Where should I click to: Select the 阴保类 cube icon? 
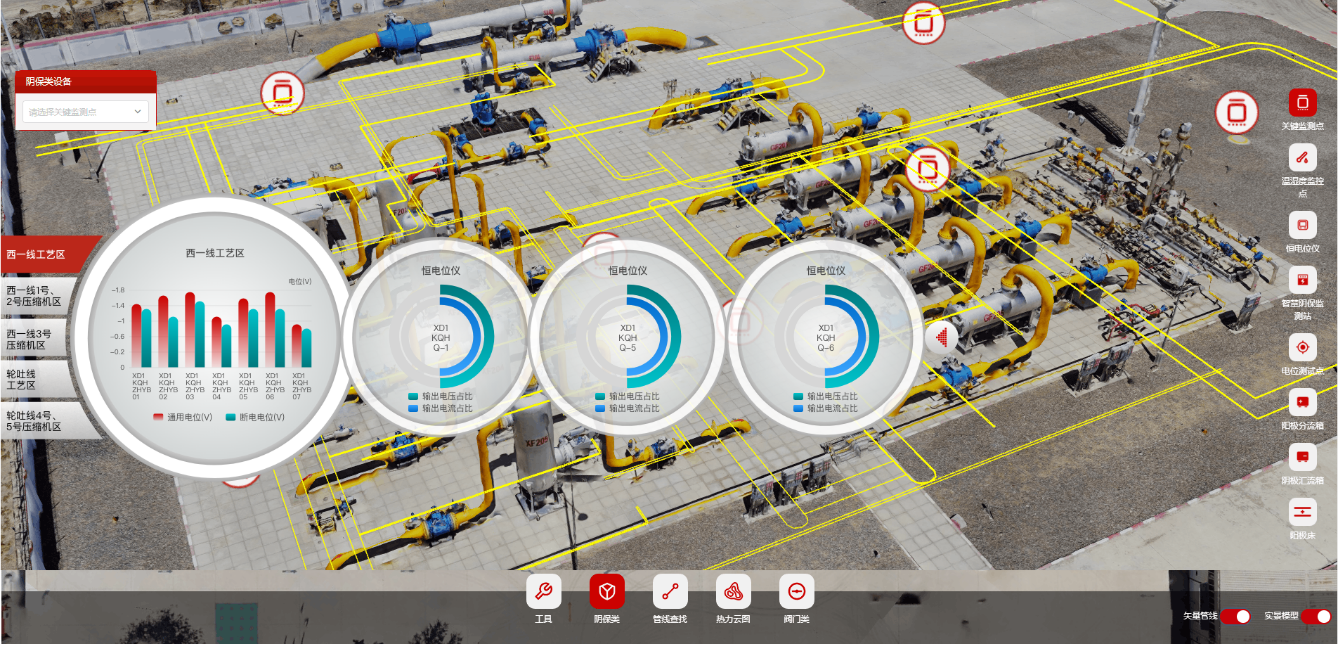click(607, 592)
